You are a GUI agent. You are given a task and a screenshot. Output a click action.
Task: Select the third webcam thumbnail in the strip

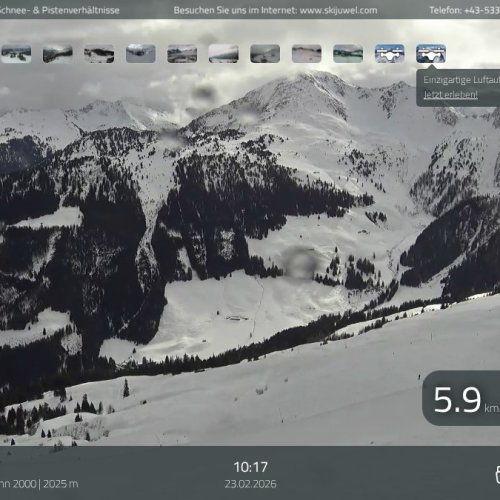[x=99, y=54]
